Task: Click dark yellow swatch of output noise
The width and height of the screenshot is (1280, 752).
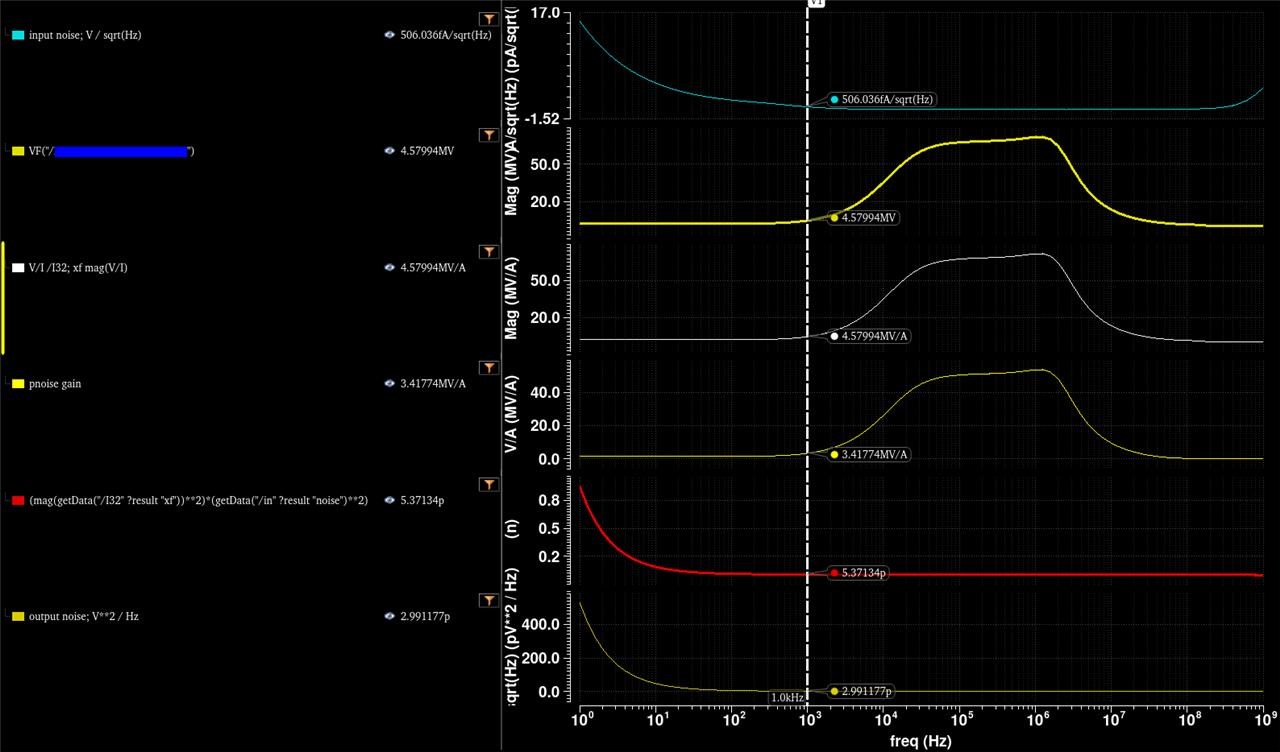Action: coord(18,617)
